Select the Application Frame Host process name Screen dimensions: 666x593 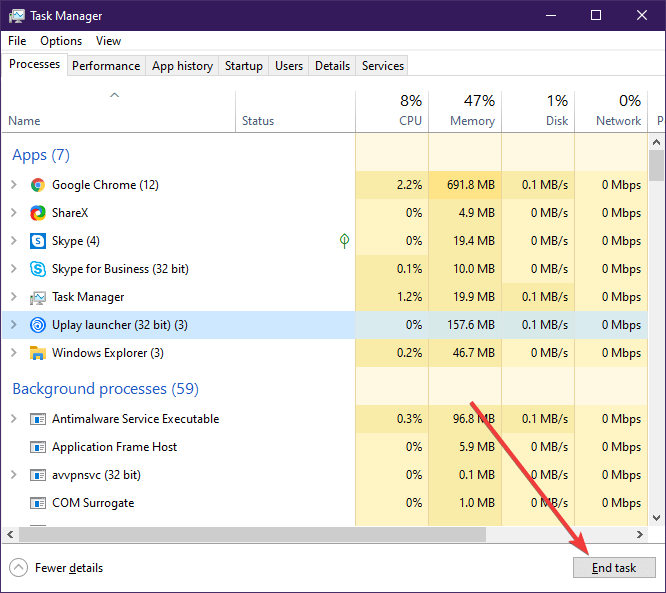114,447
